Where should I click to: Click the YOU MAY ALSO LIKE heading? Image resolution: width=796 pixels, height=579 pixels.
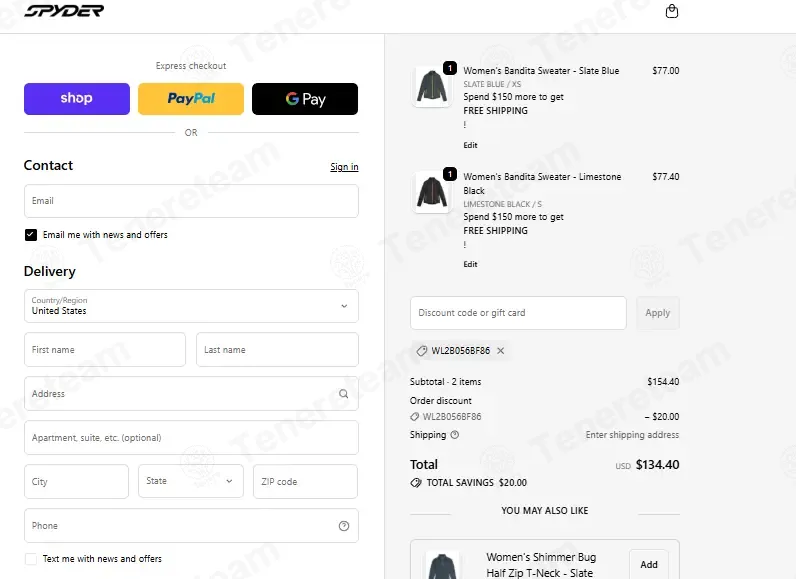(545, 510)
